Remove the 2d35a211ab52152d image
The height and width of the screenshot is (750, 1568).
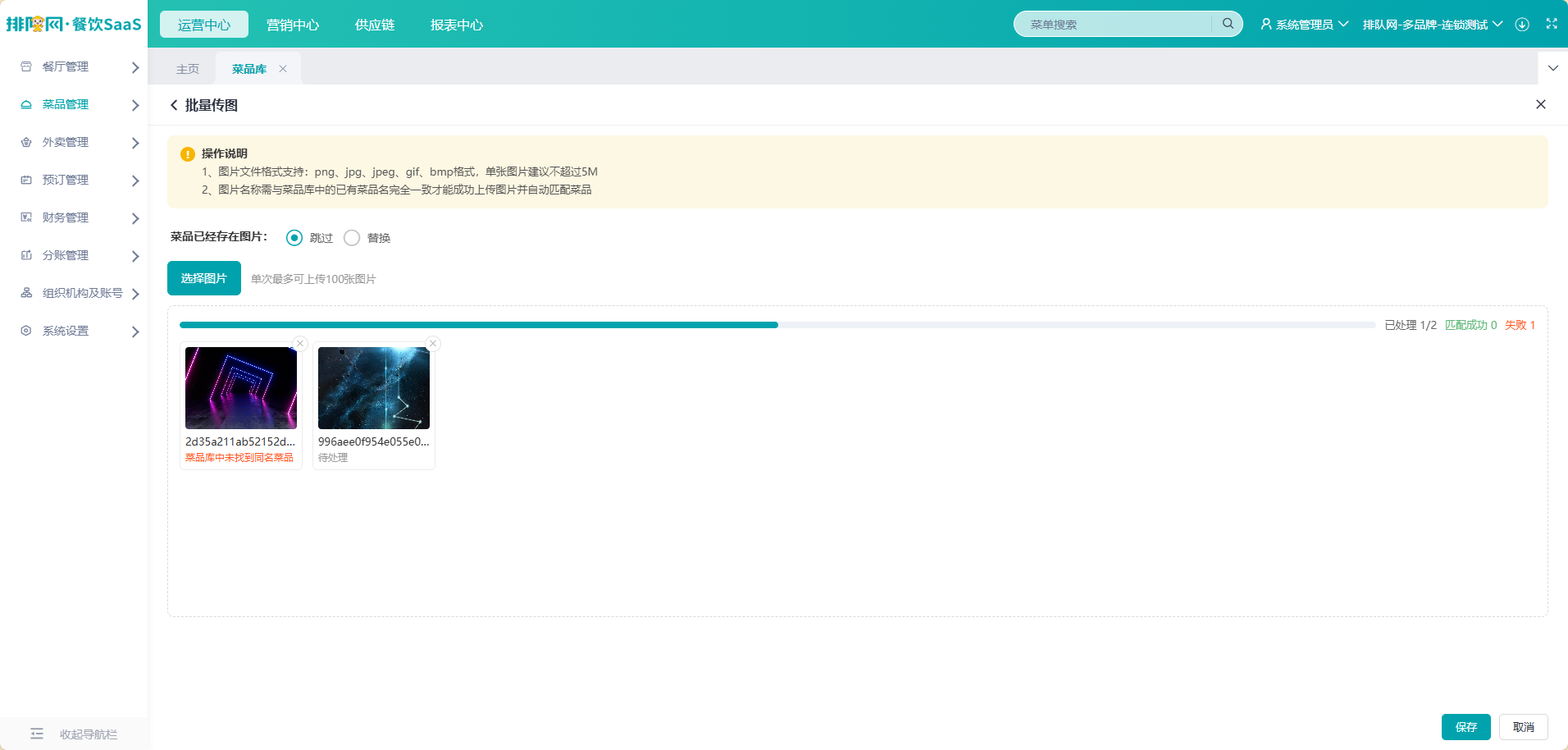(x=300, y=343)
